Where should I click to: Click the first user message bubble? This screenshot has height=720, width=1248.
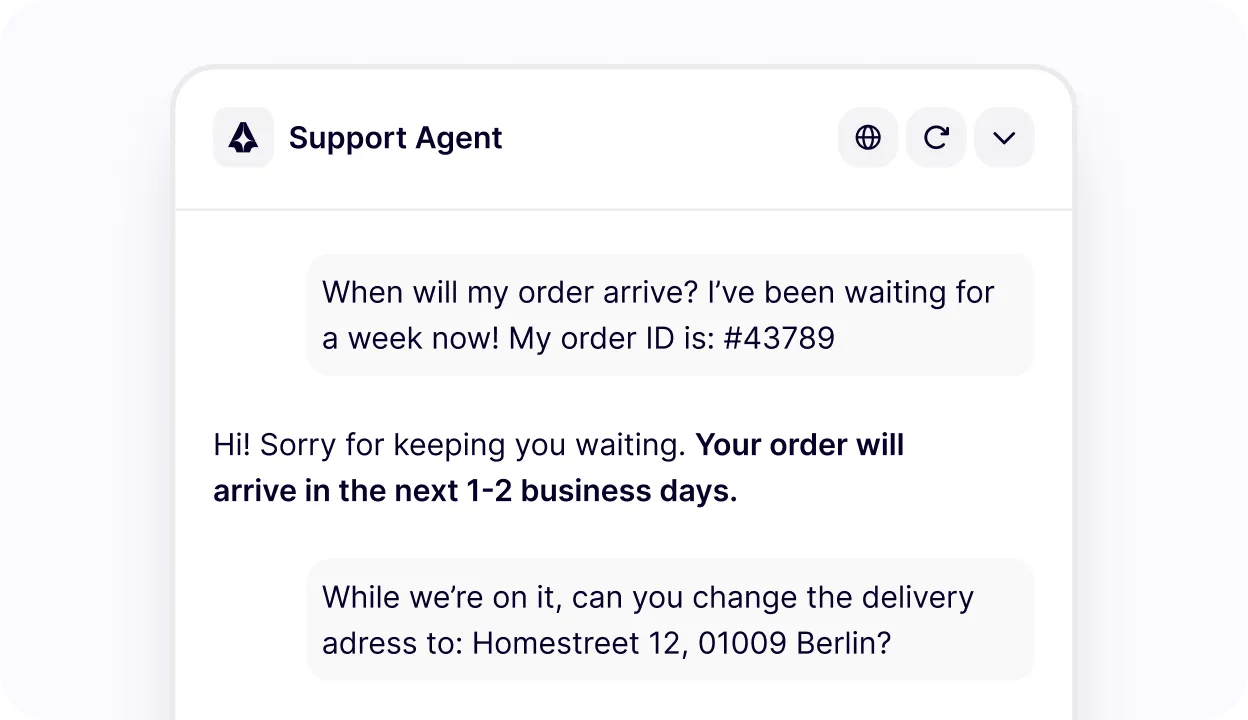pos(670,314)
